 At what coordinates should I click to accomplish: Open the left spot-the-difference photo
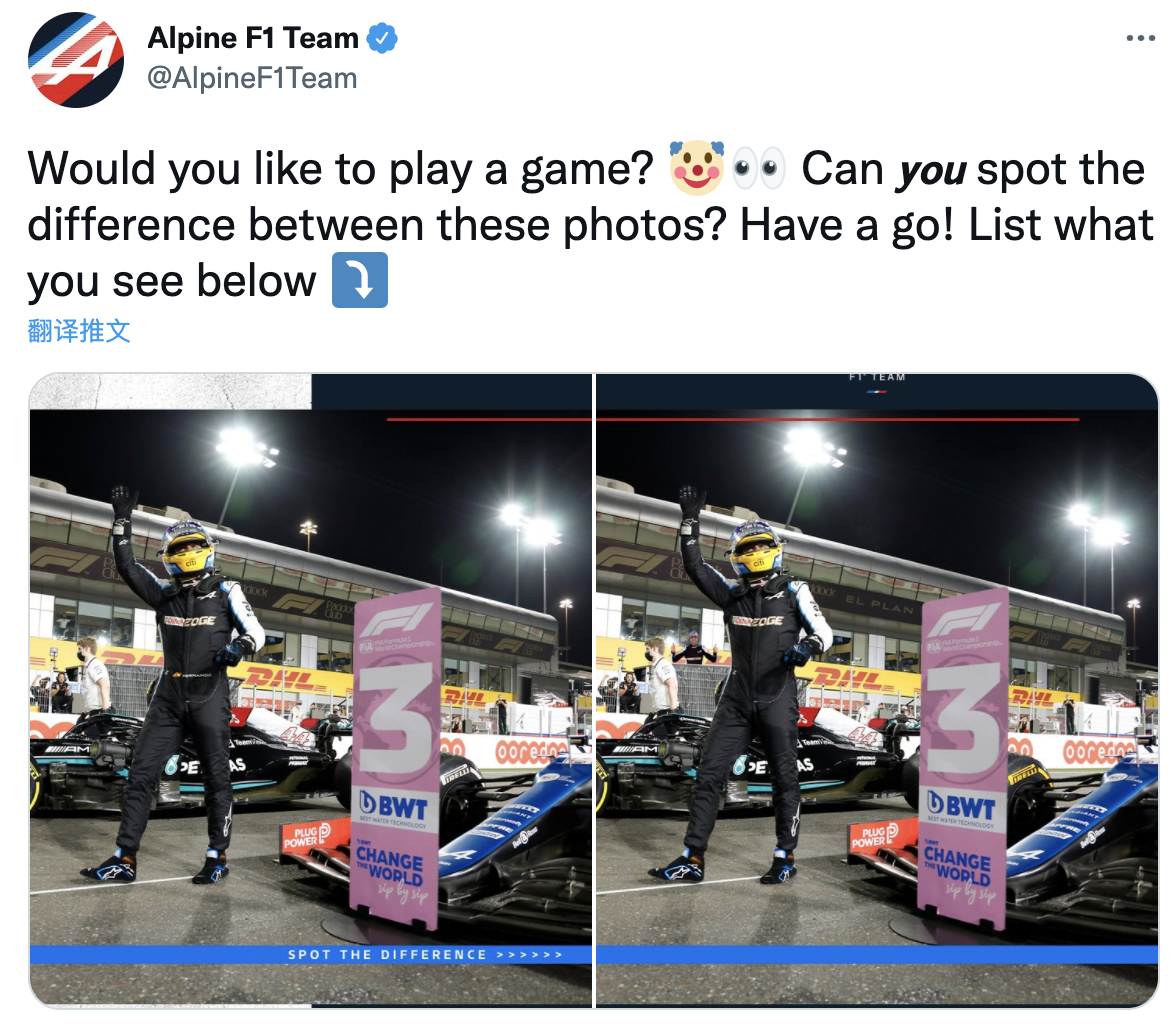(311, 690)
